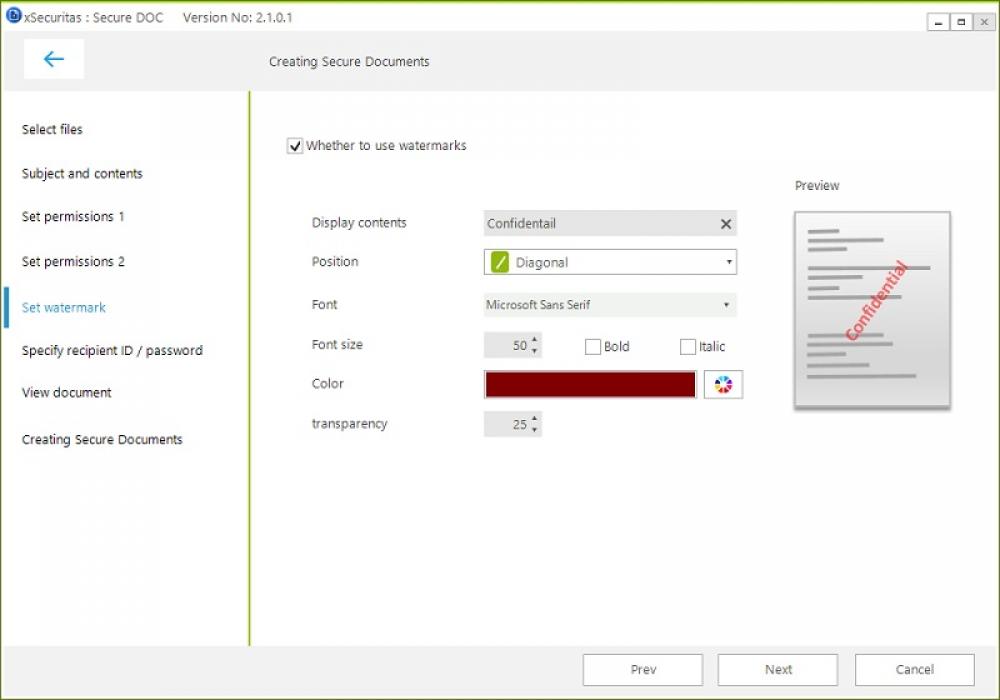Open the Position dropdown
The width and height of the screenshot is (1000, 700).
[x=729, y=261]
